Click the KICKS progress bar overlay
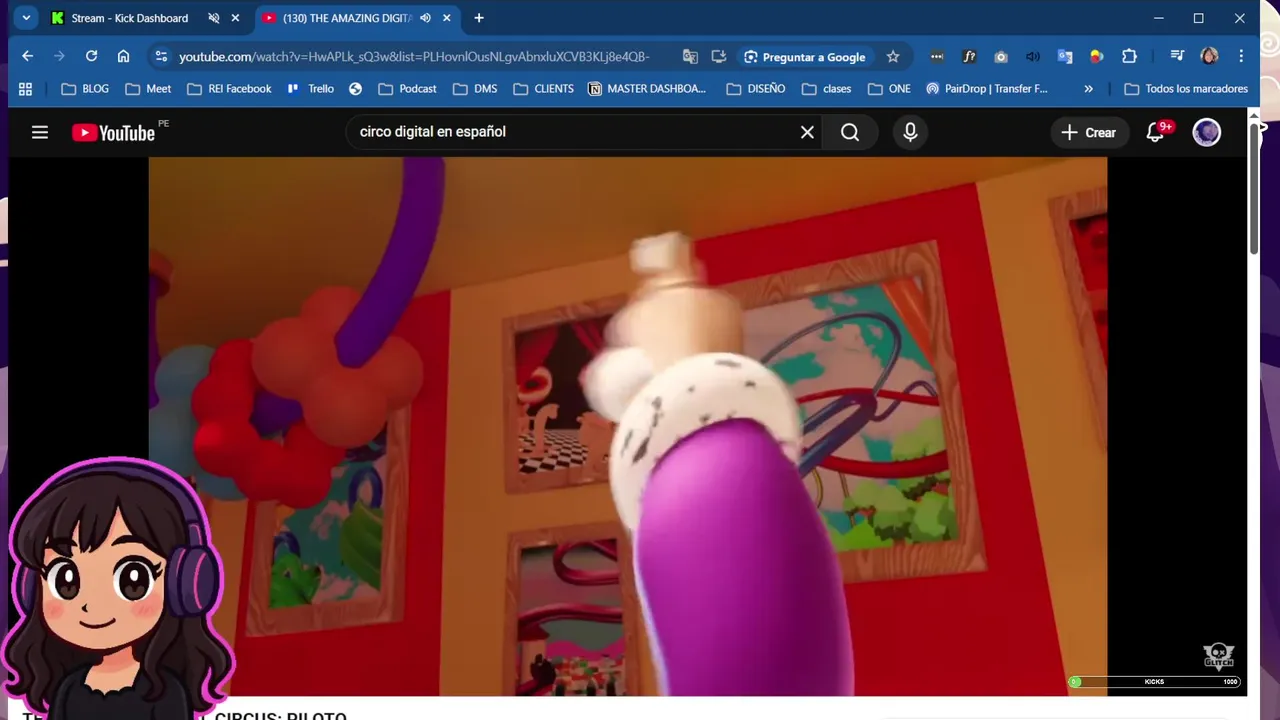 click(x=1154, y=682)
